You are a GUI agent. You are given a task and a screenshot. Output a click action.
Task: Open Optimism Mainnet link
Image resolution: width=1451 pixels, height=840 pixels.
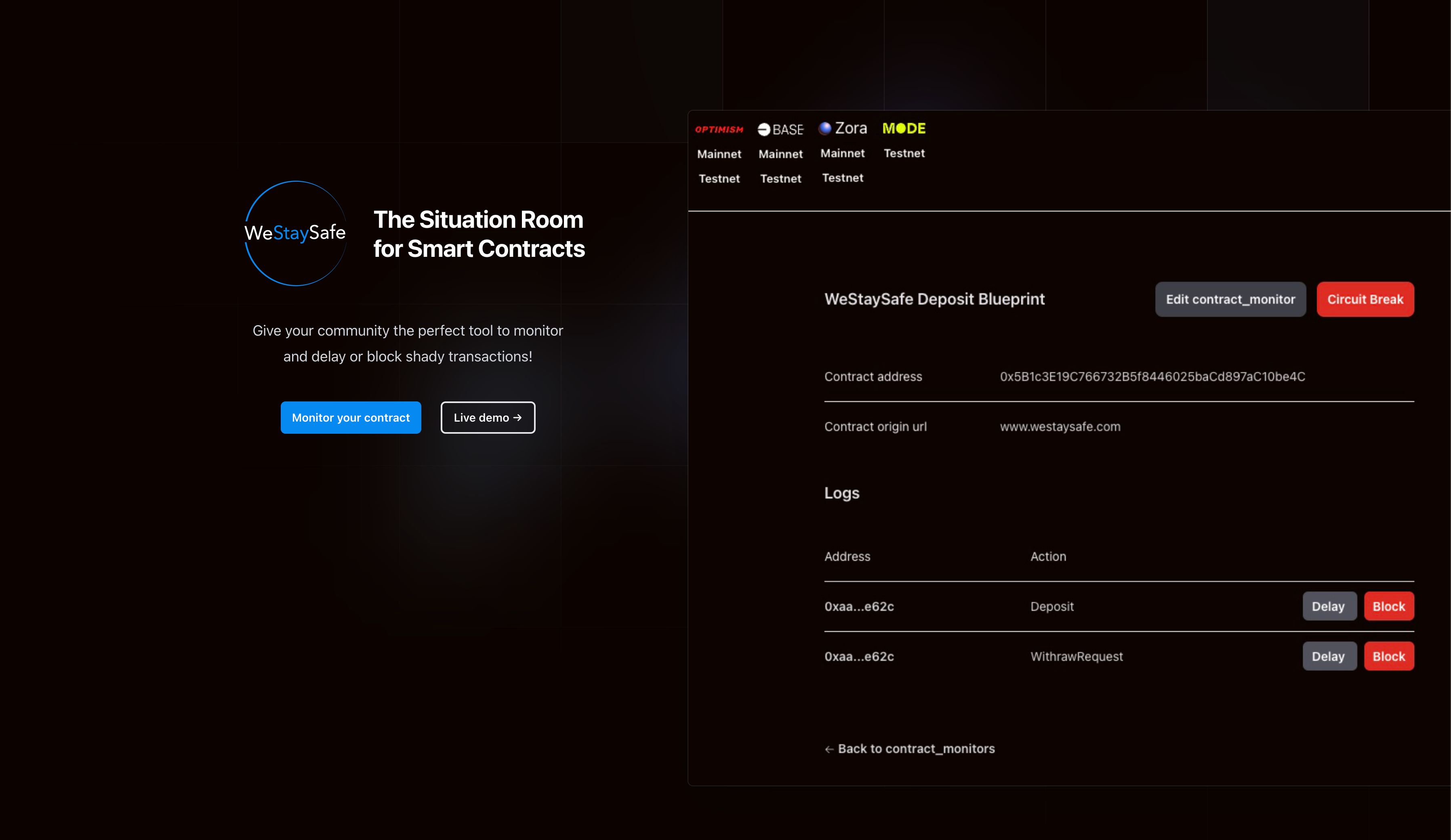click(x=719, y=154)
